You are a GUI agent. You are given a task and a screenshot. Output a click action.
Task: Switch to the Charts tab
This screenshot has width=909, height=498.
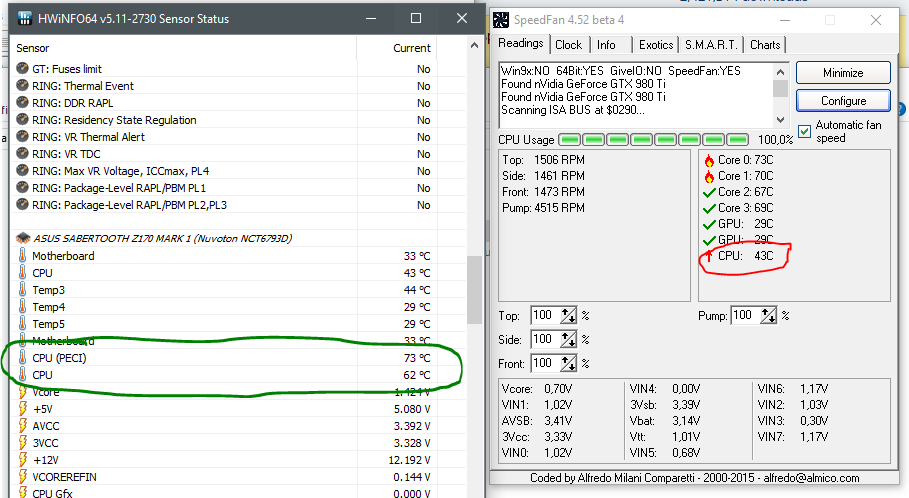tap(765, 45)
